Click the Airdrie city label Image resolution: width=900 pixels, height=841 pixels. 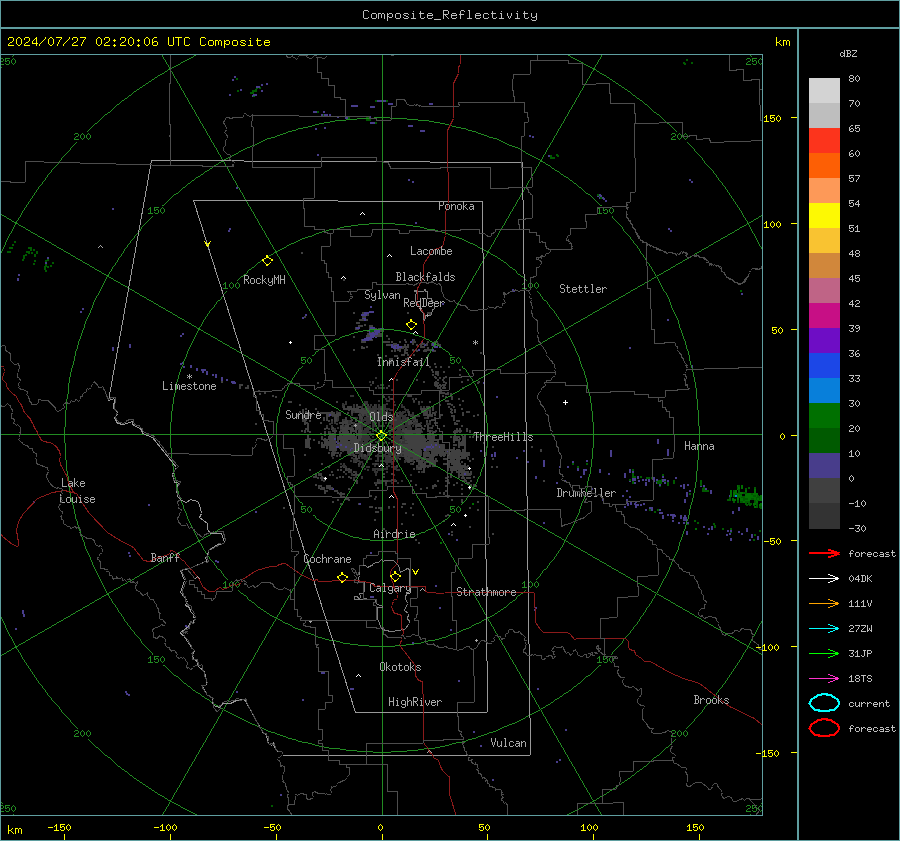(394, 534)
